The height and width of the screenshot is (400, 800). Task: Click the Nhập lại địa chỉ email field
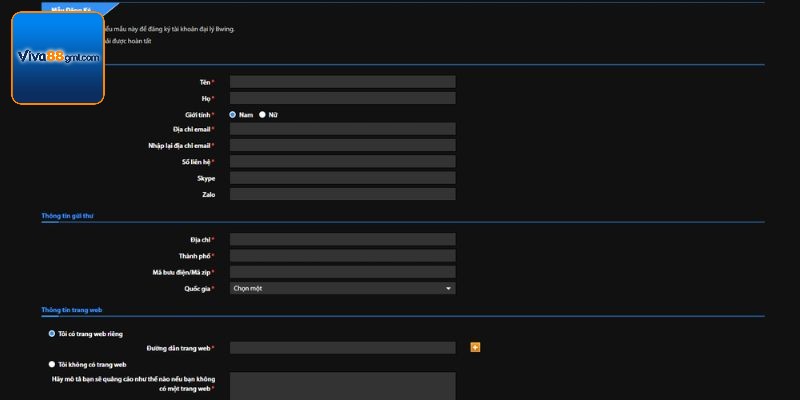pos(342,145)
